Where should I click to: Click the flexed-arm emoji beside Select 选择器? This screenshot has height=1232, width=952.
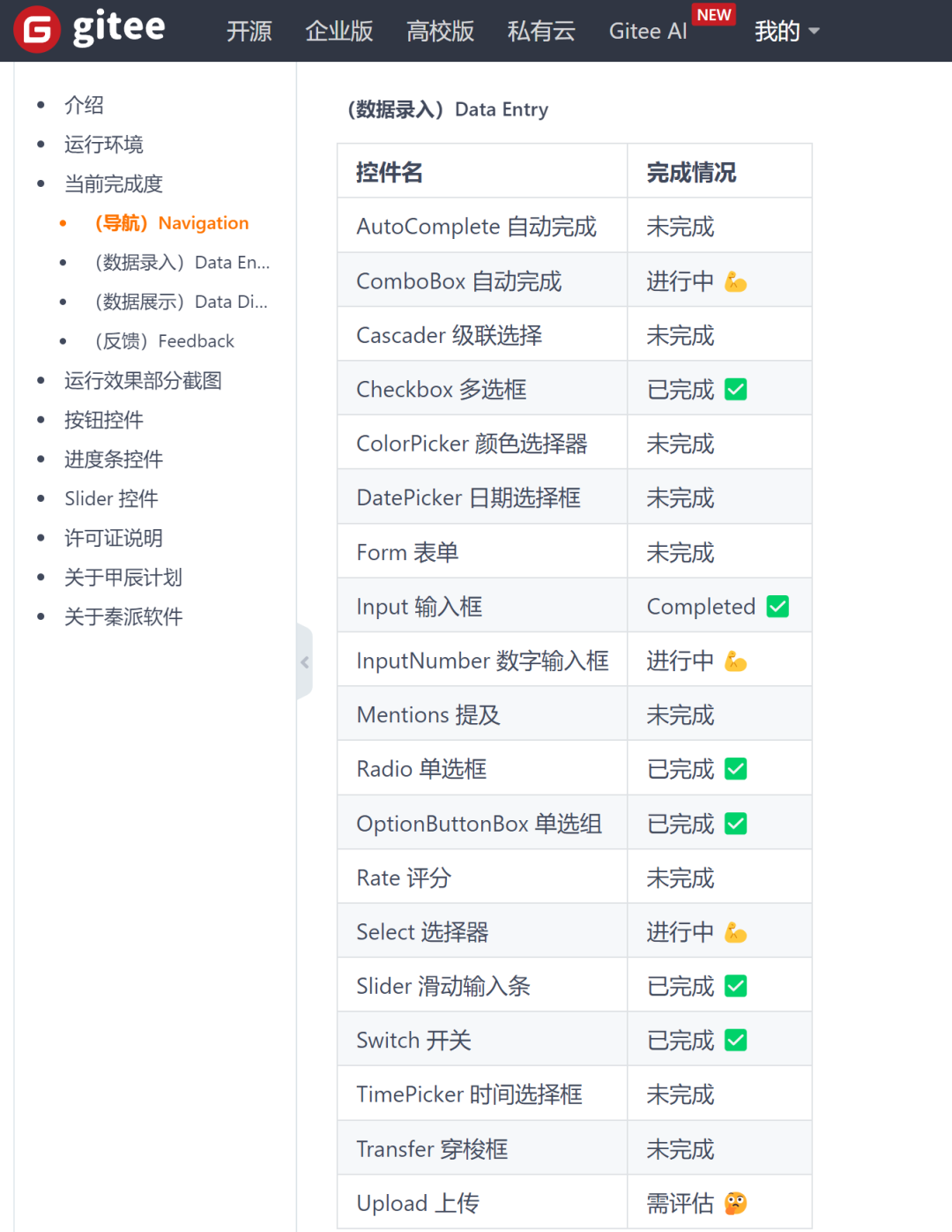(736, 932)
